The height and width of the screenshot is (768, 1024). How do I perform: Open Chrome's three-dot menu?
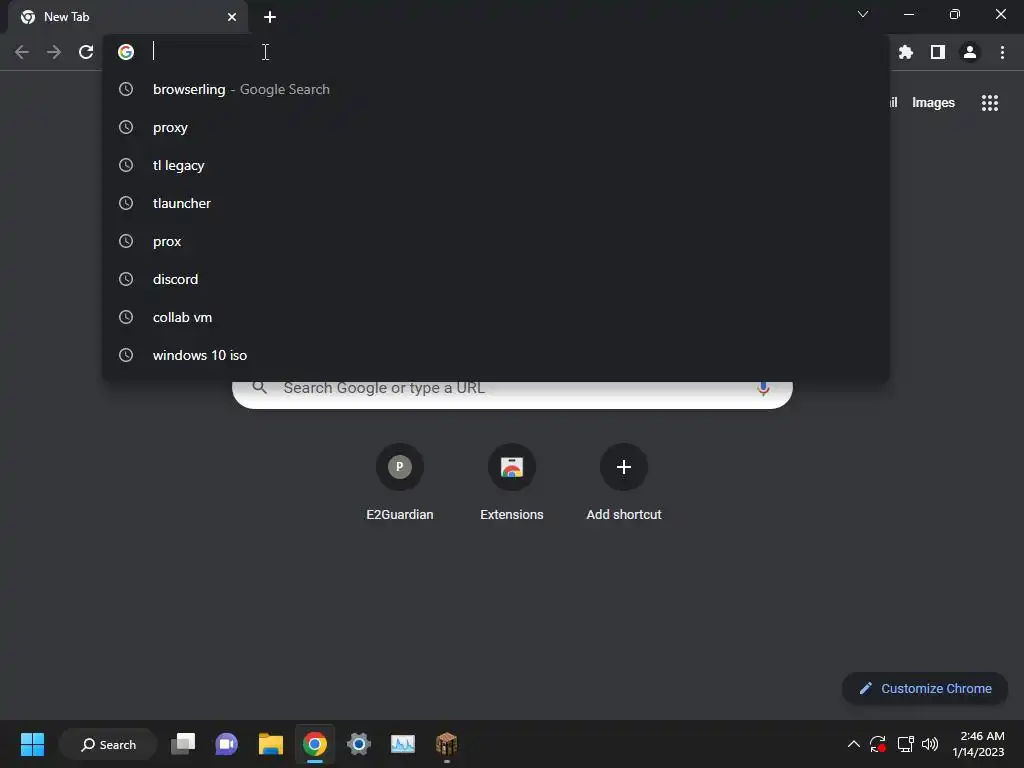coord(1002,52)
